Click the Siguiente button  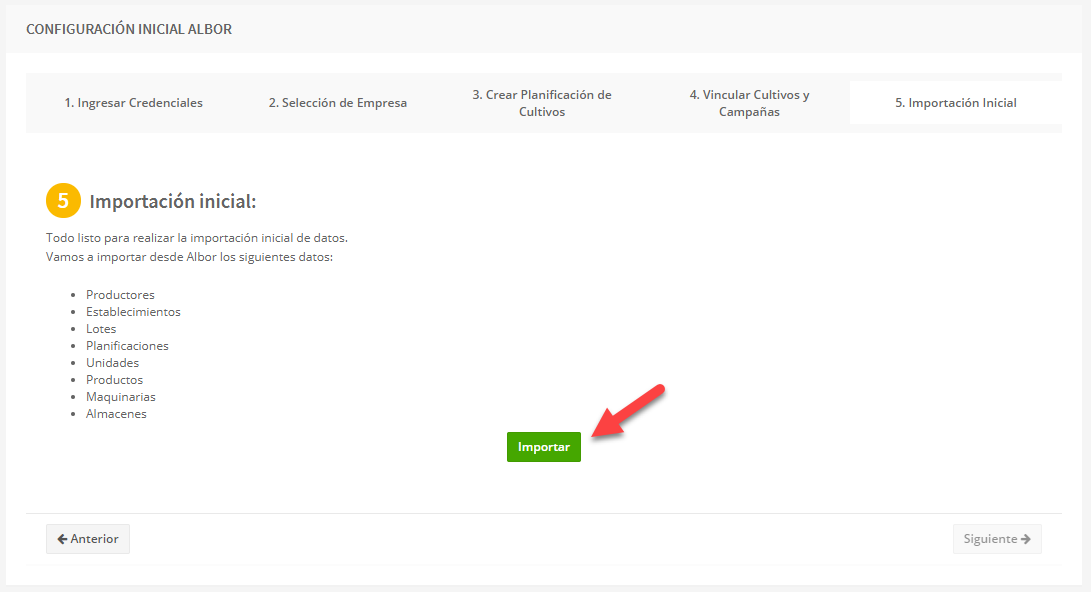(x=997, y=539)
